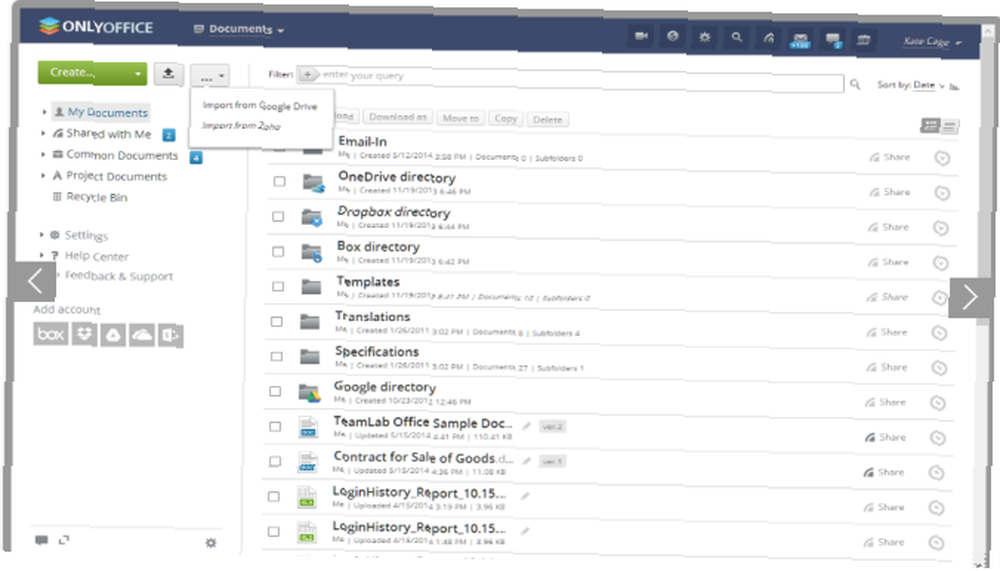Click the ONLYOFFICE logo
The image size is (1000, 571).
click(96, 27)
